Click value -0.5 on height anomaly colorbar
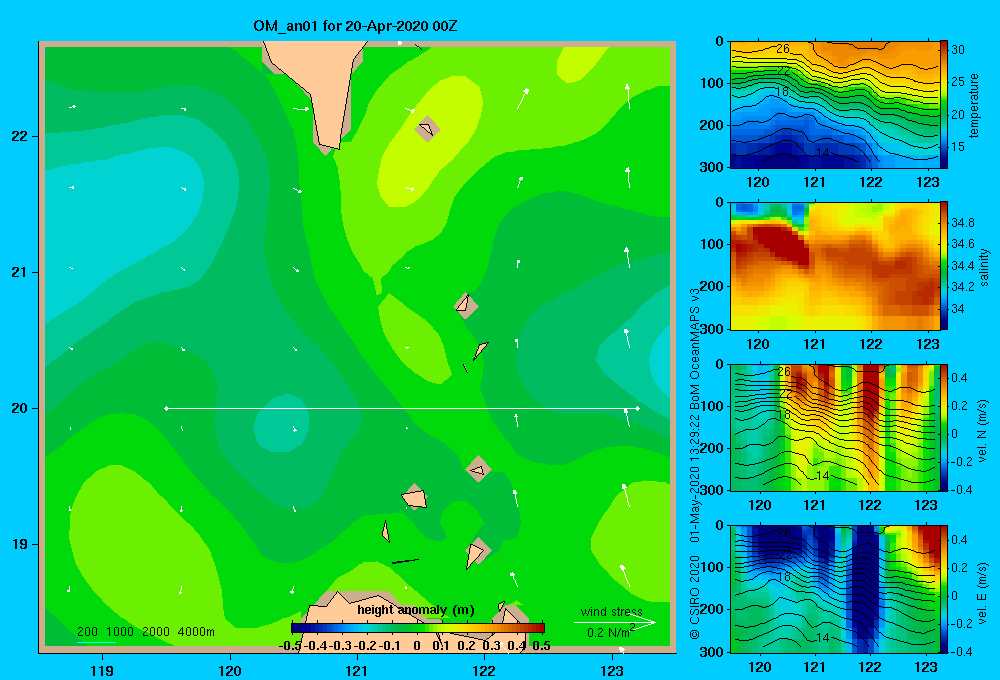 coord(291,646)
